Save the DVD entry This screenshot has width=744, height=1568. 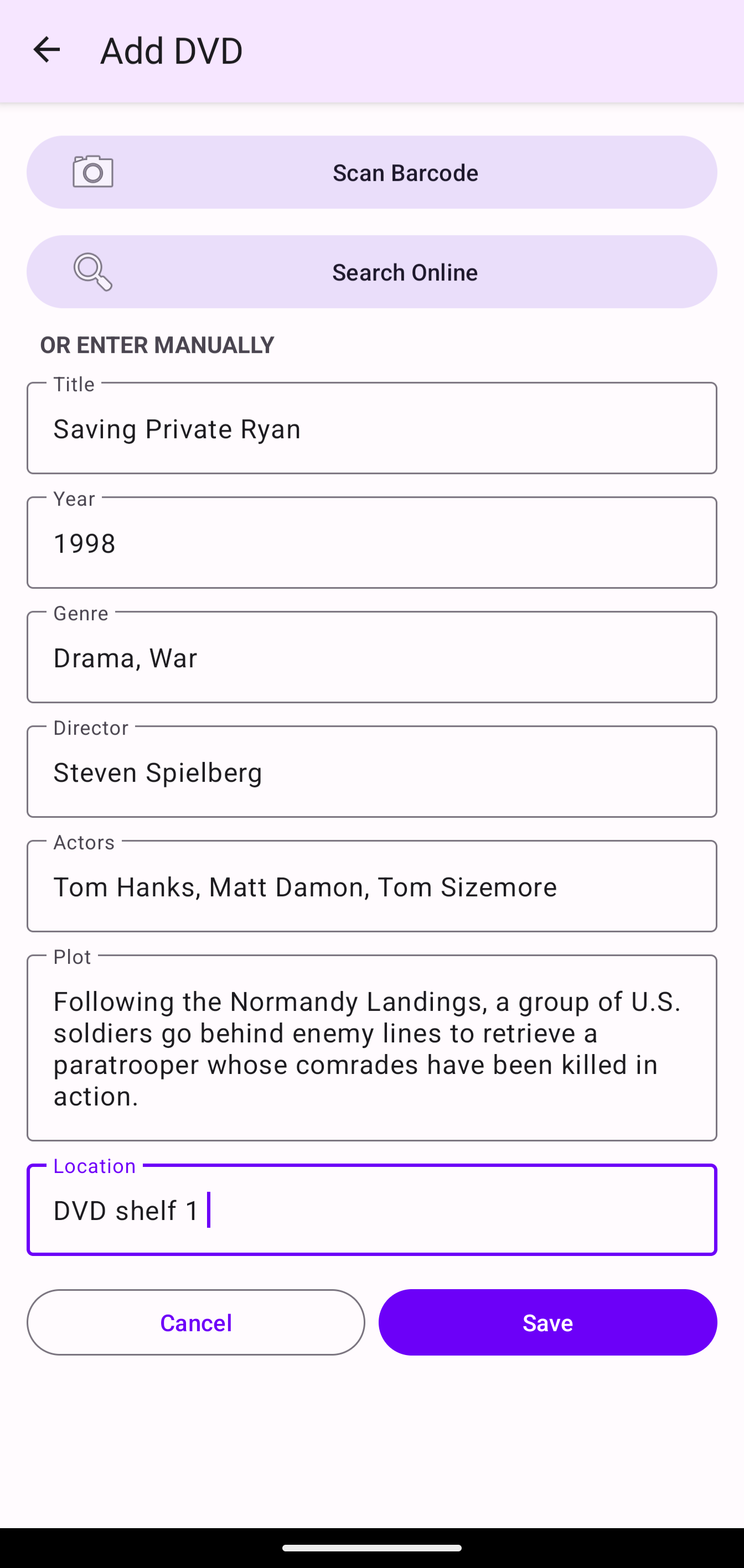coord(547,1322)
